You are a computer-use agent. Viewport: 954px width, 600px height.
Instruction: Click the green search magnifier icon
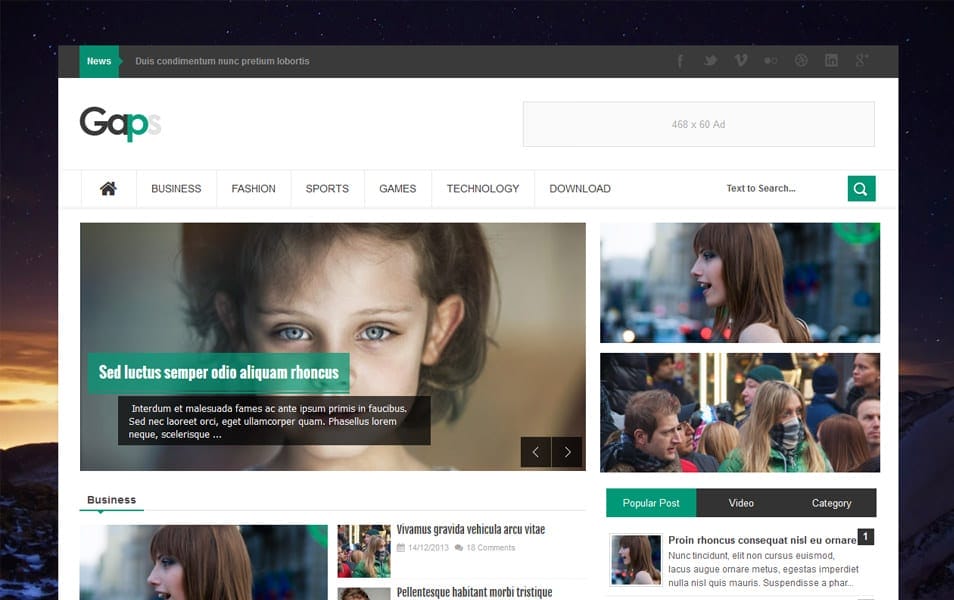(860, 188)
